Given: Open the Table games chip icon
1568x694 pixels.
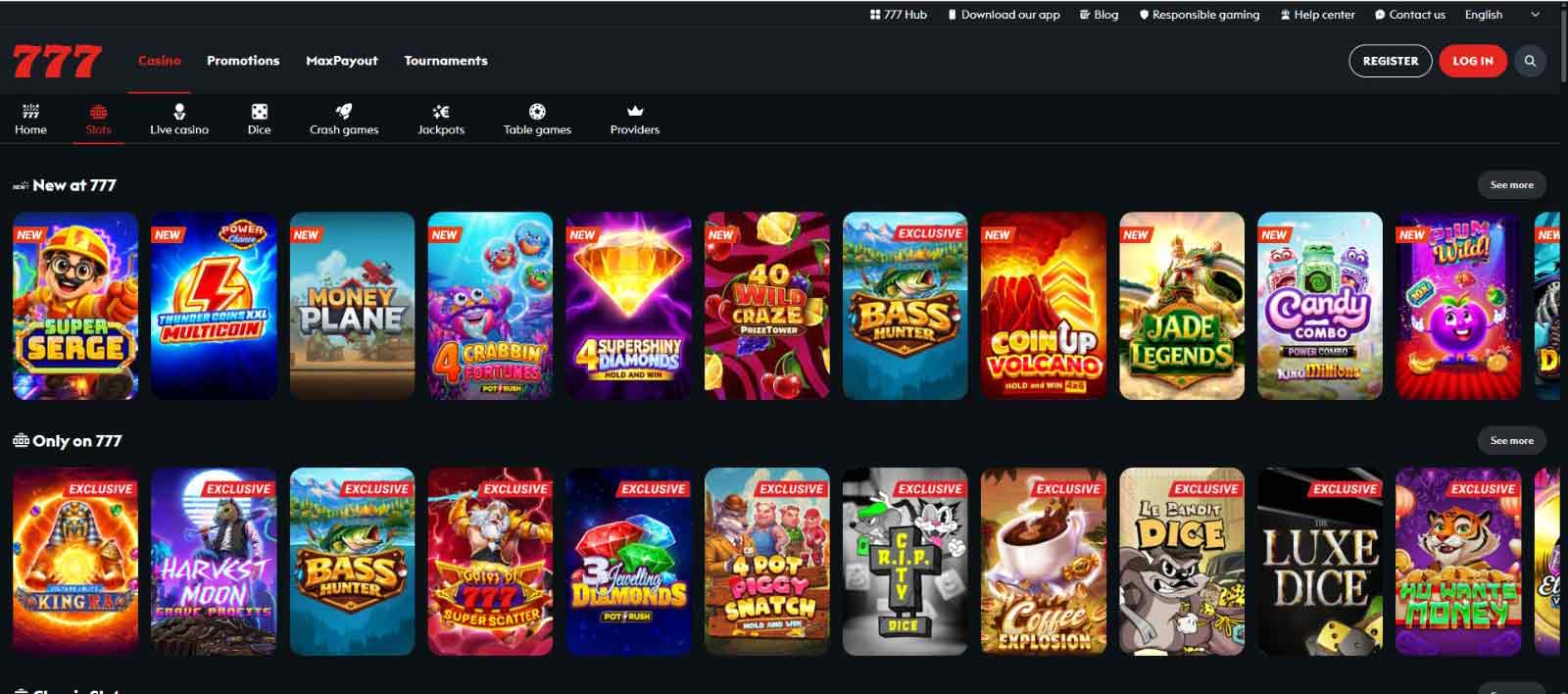Looking at the screenshot, I should 537,111.
